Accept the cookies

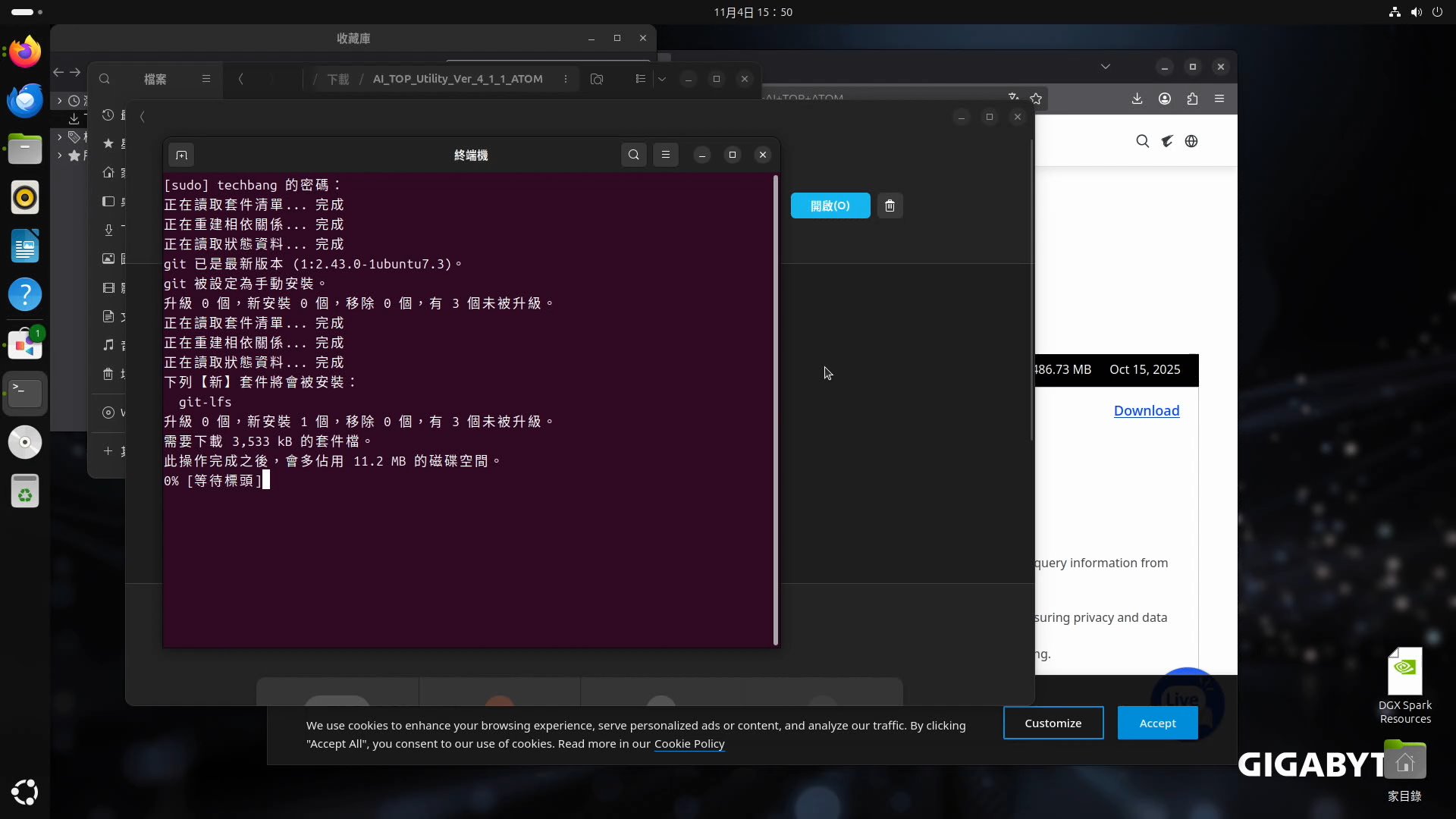pos(1157,723)
